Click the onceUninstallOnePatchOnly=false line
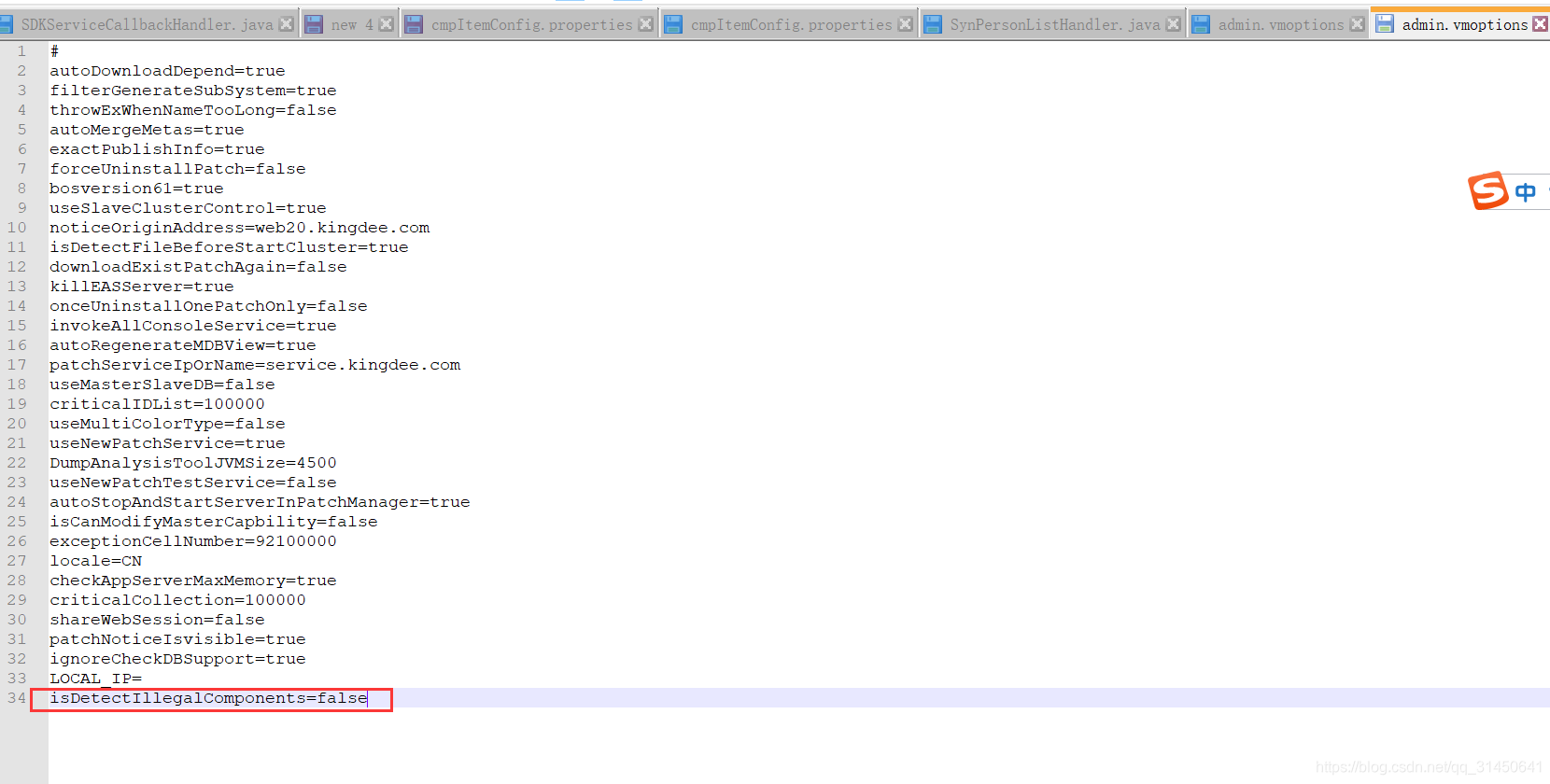 click(x=208, y=306)
